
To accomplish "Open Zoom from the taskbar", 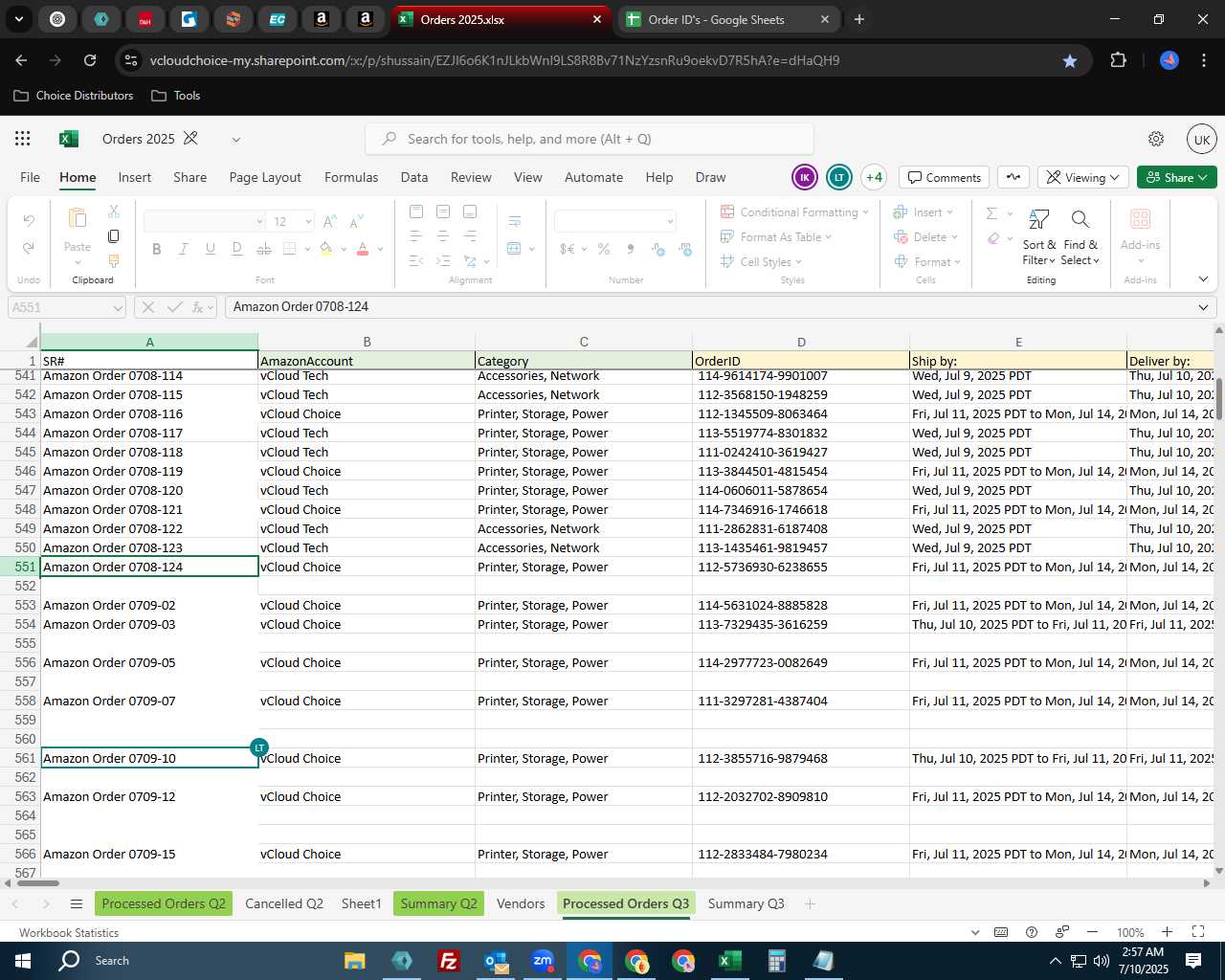I will click(543, 961).
